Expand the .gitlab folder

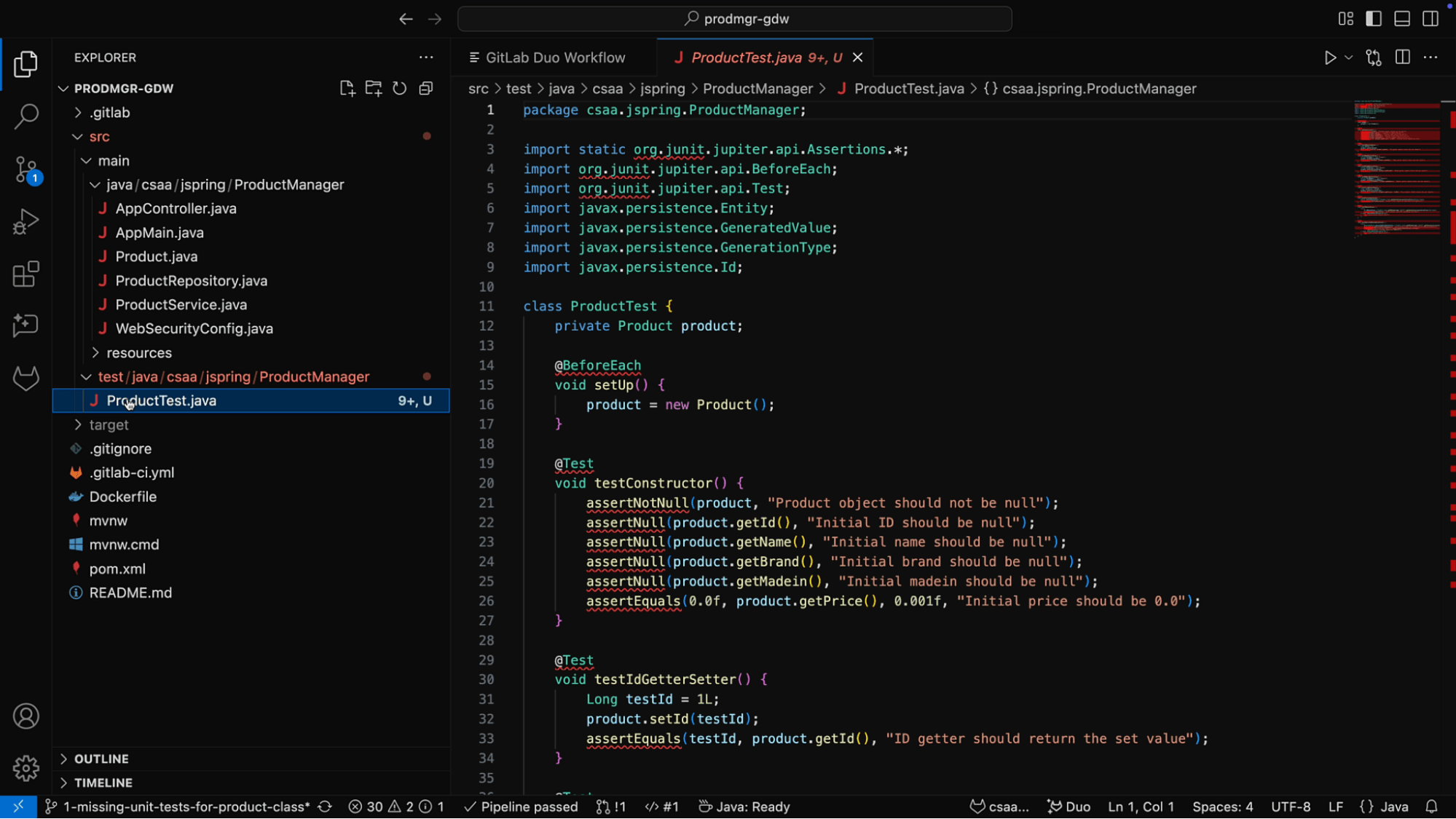click(78, 113)
